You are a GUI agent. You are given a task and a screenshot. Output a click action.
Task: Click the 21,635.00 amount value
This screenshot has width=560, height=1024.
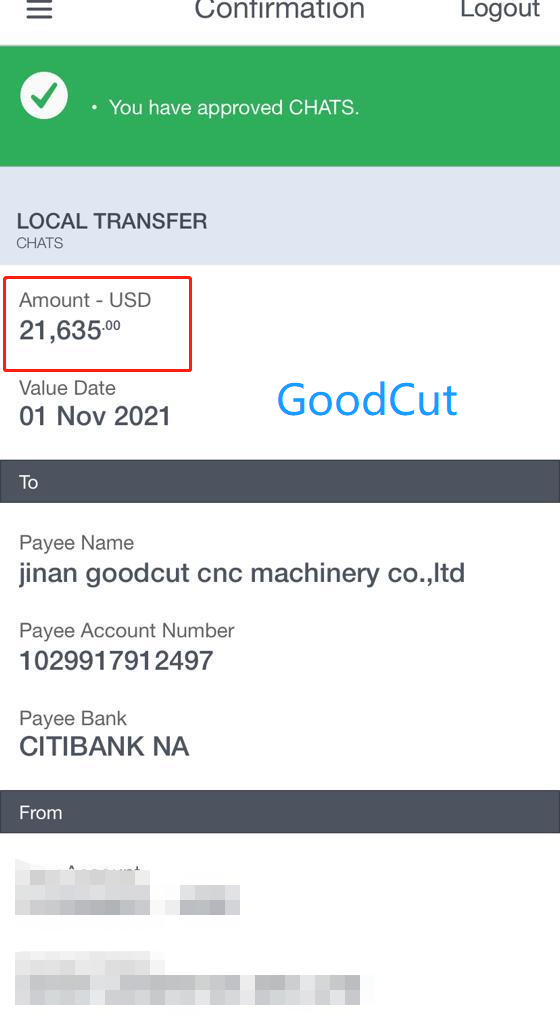(70, 330)
